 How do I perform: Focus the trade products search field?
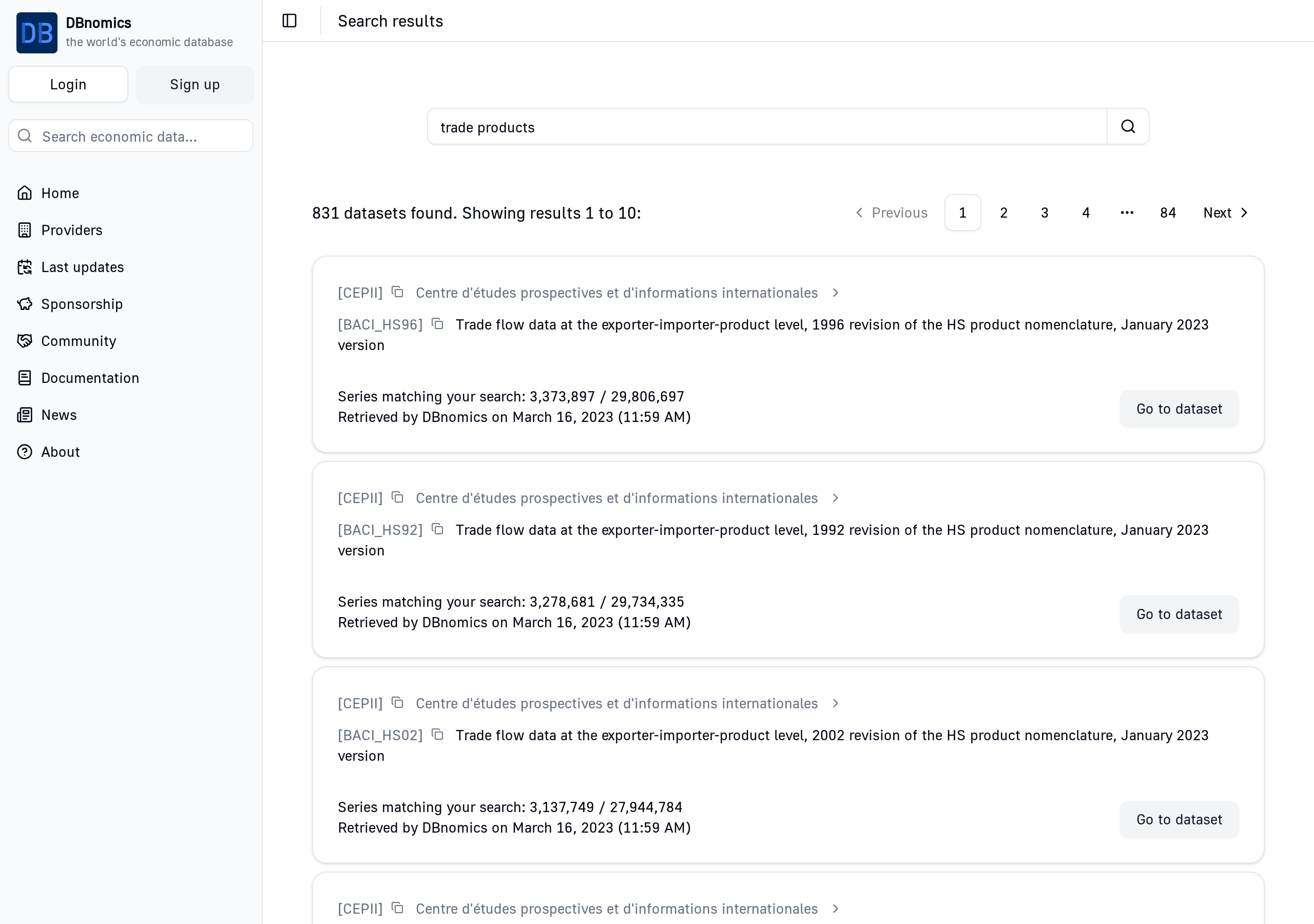(x=767, y=126)
